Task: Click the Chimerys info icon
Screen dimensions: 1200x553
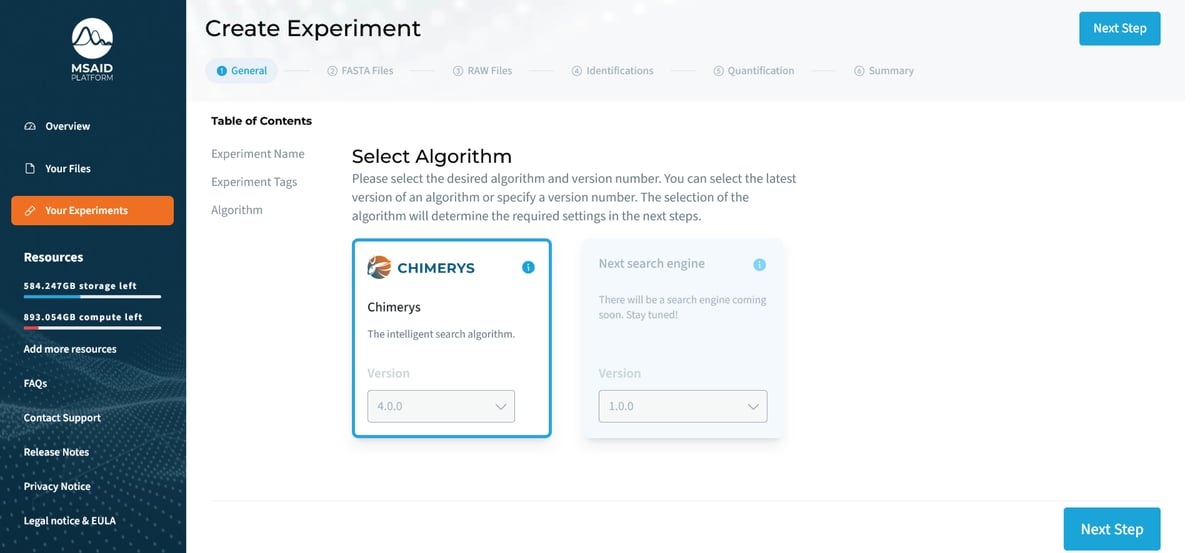Action: tap(528, 267)
